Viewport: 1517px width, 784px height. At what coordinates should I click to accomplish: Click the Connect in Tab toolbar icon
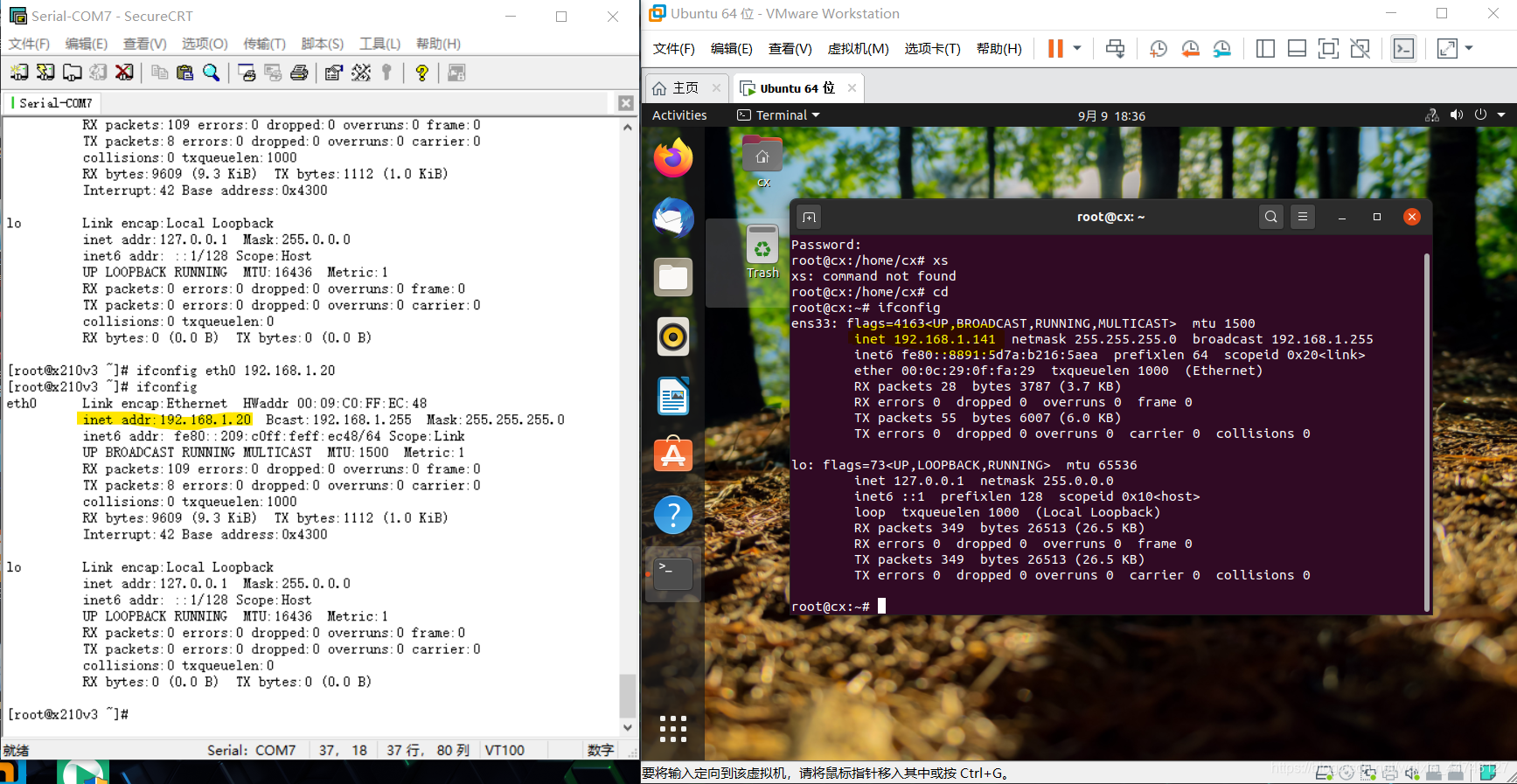73,73
